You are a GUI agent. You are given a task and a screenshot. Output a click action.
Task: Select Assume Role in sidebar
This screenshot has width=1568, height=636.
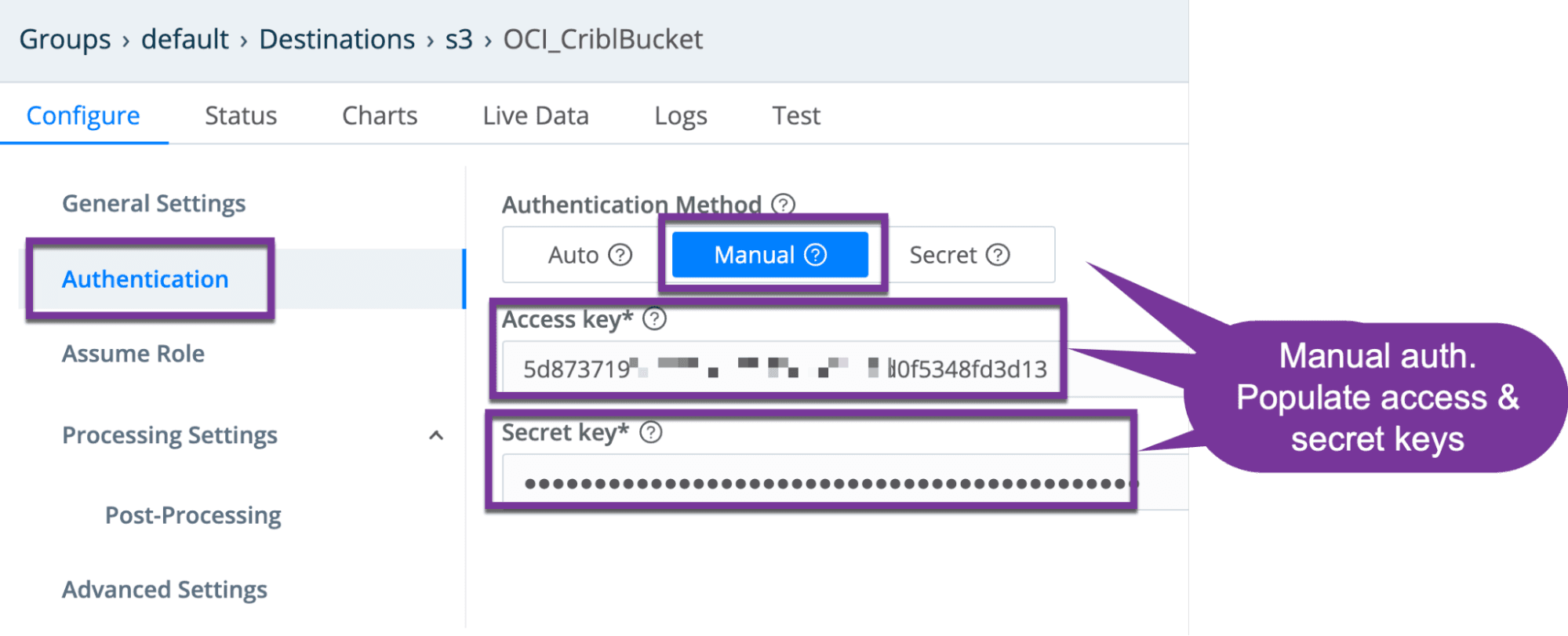(x=133, y=354)
